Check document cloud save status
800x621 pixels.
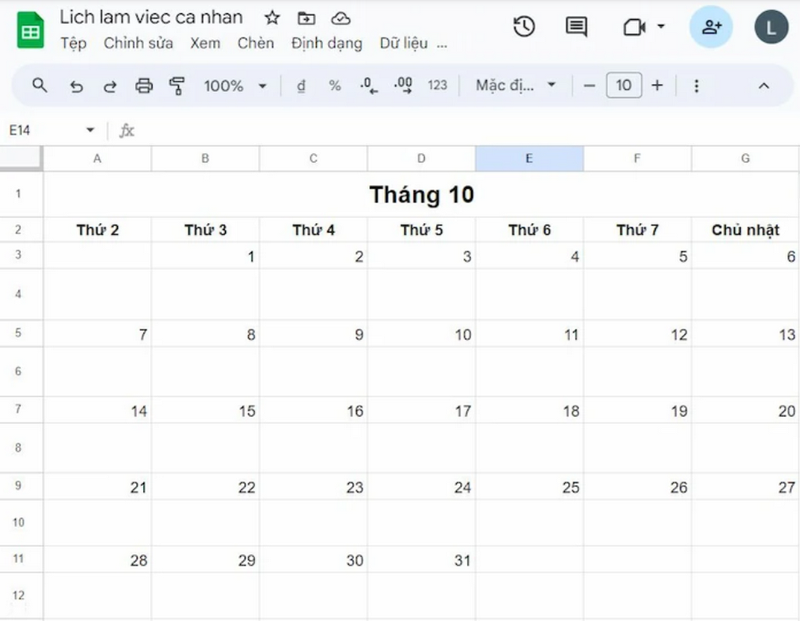tap(341, 17)
